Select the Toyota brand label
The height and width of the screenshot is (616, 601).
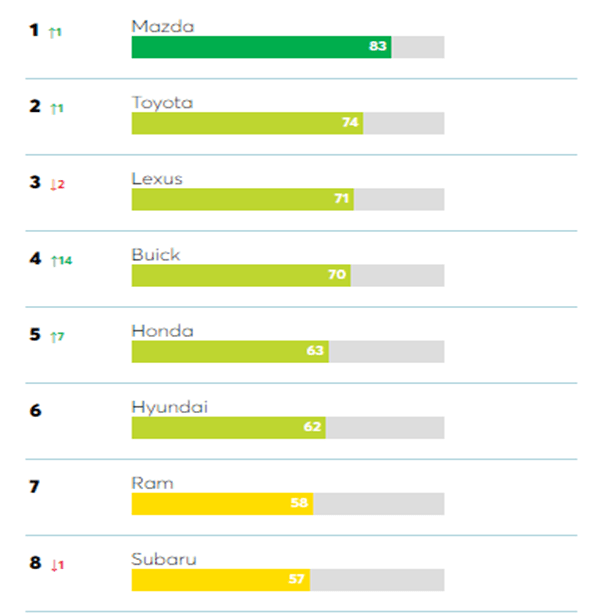click(162, 102)
